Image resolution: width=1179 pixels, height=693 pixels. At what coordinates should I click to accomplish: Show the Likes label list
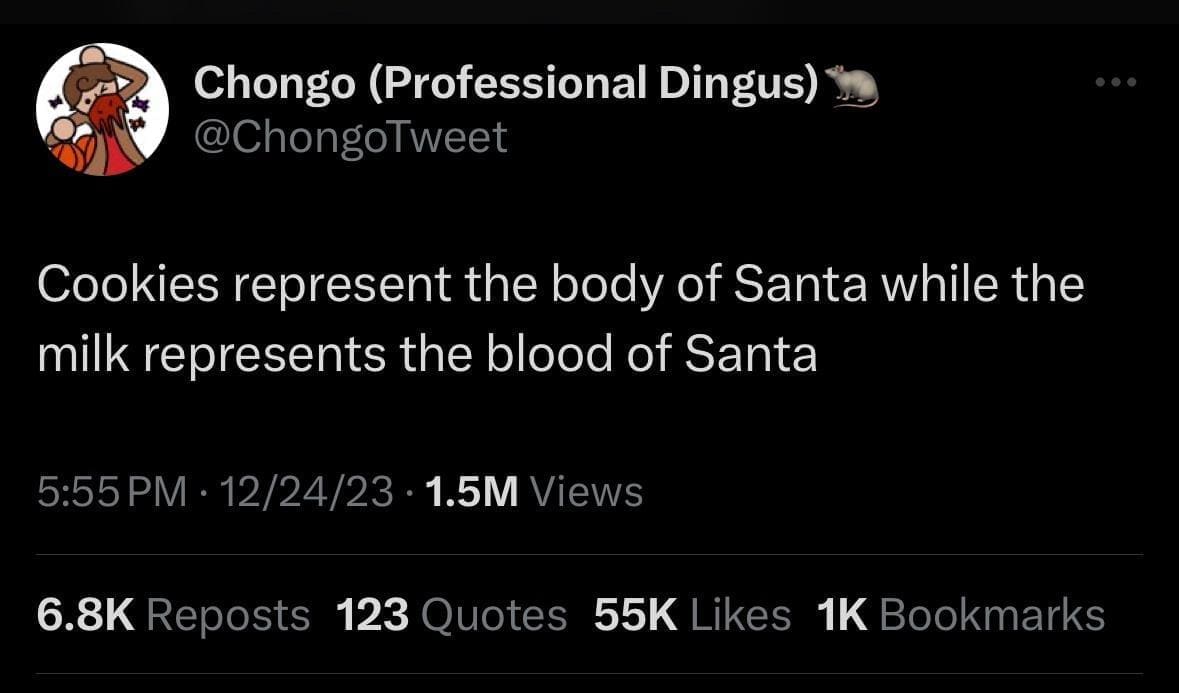pyautogui.click(x=740, y=615)
